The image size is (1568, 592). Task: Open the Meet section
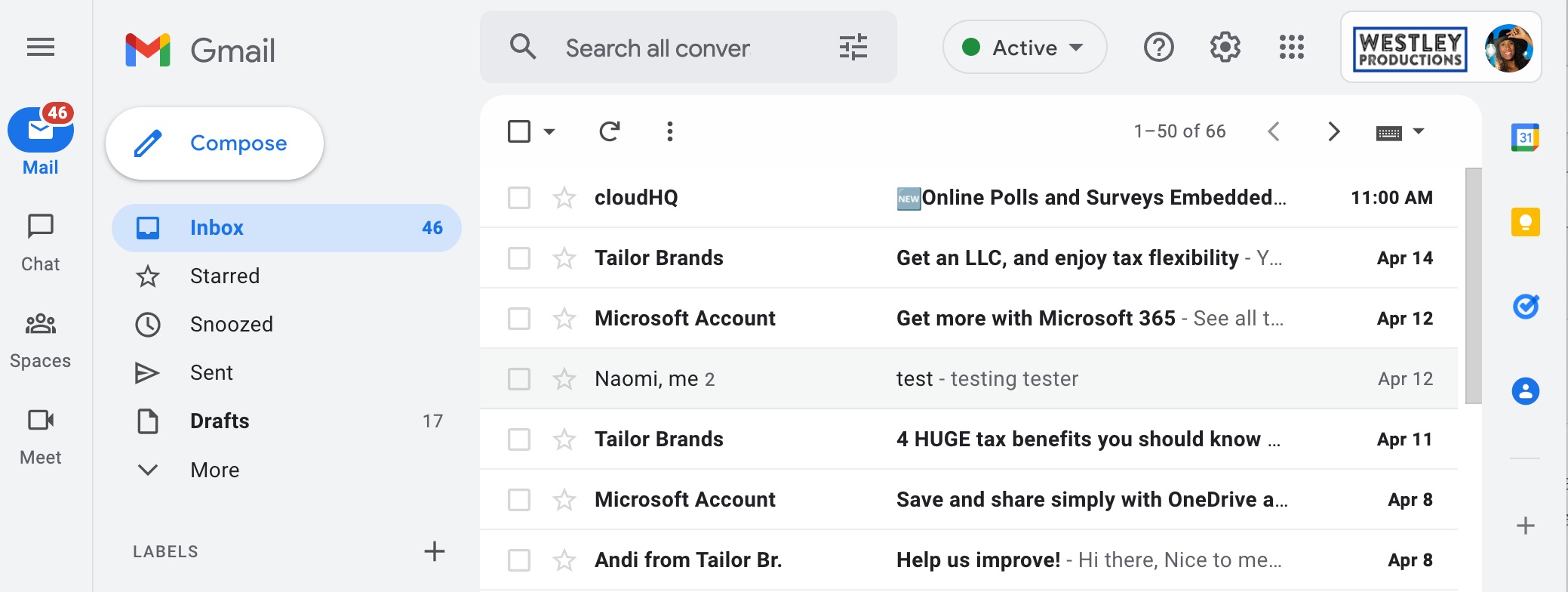coord(41,436)
